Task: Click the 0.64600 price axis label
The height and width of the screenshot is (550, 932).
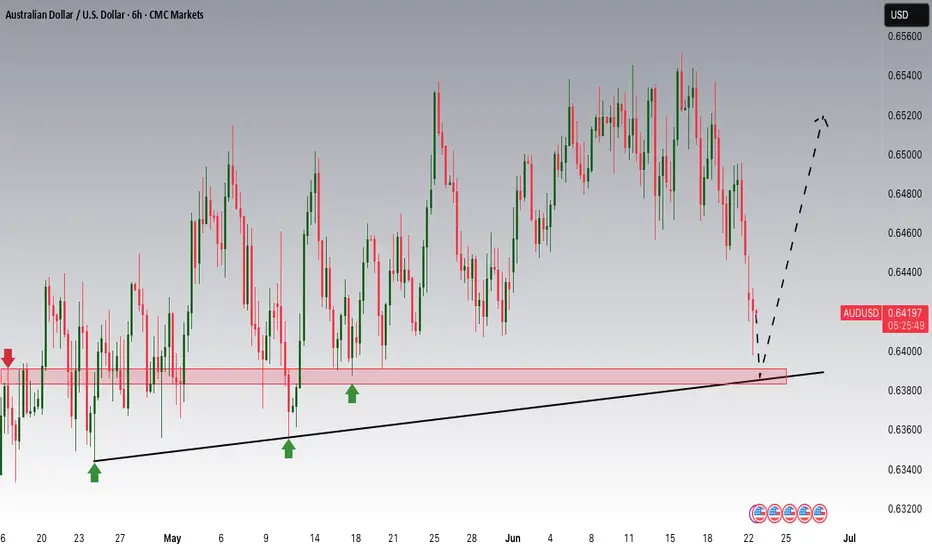Action: (x=905, y=233)
